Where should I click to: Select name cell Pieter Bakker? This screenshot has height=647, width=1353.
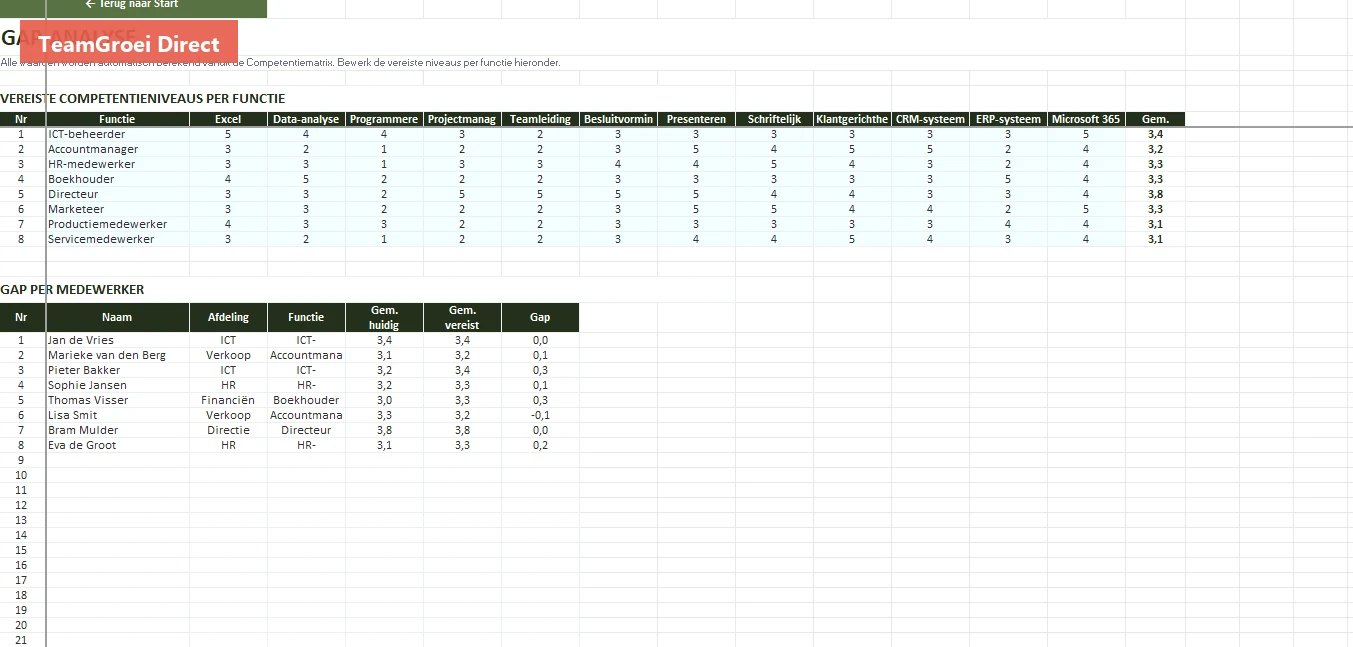click(x=118, y=370)
